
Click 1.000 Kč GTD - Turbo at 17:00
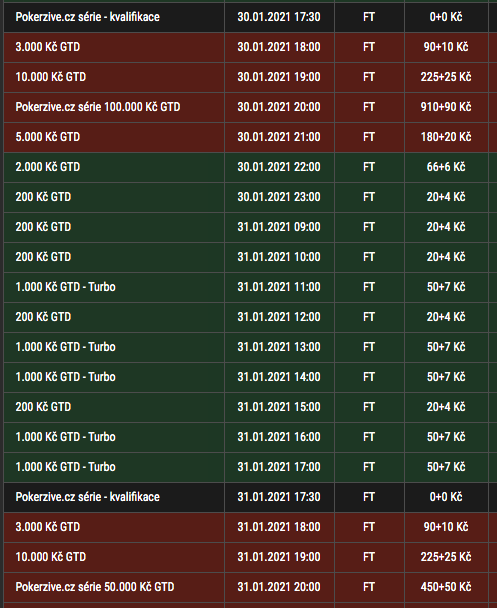click(246, 467)
